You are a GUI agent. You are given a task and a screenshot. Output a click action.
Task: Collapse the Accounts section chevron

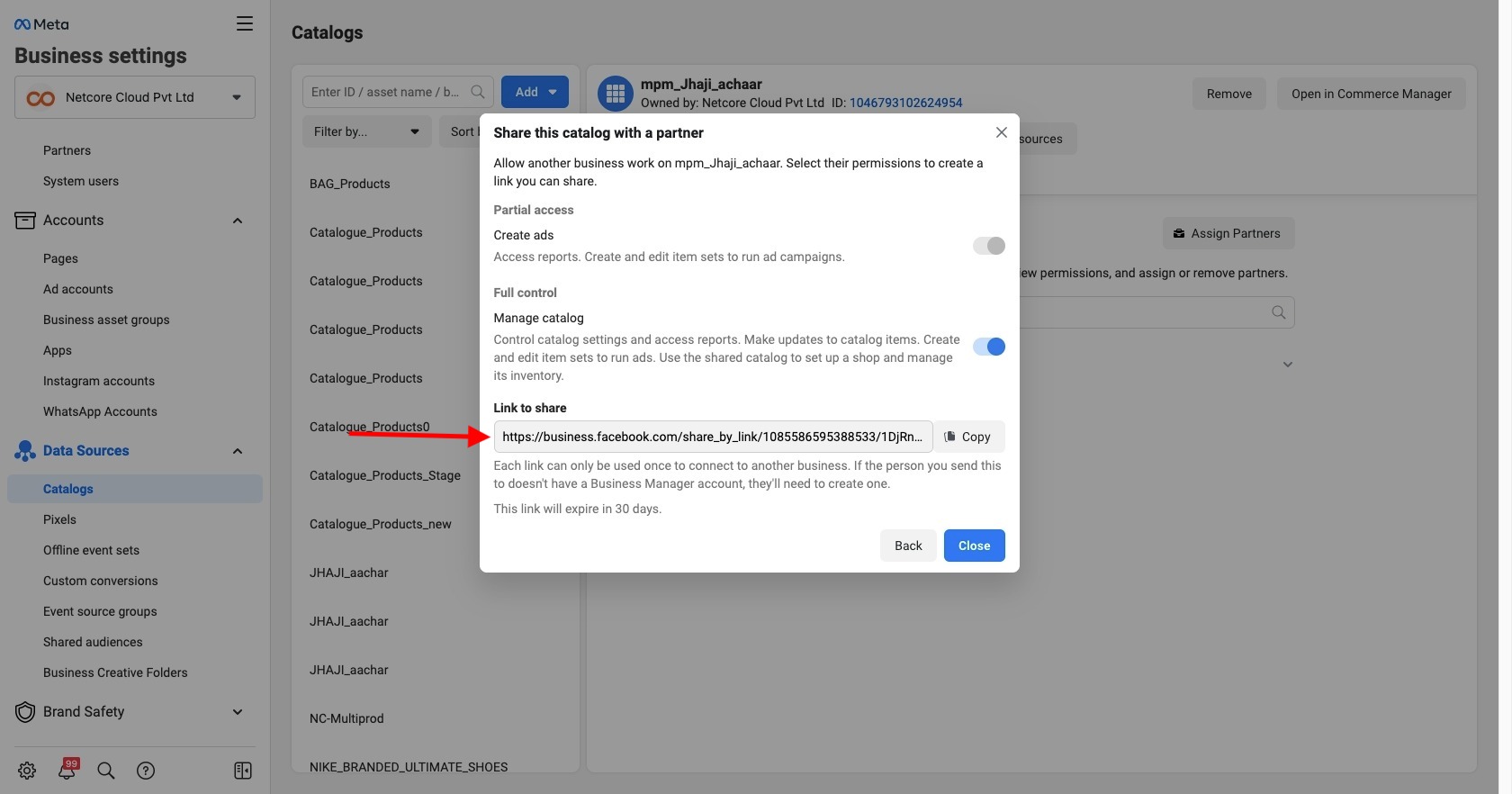[x=238, y=221]
